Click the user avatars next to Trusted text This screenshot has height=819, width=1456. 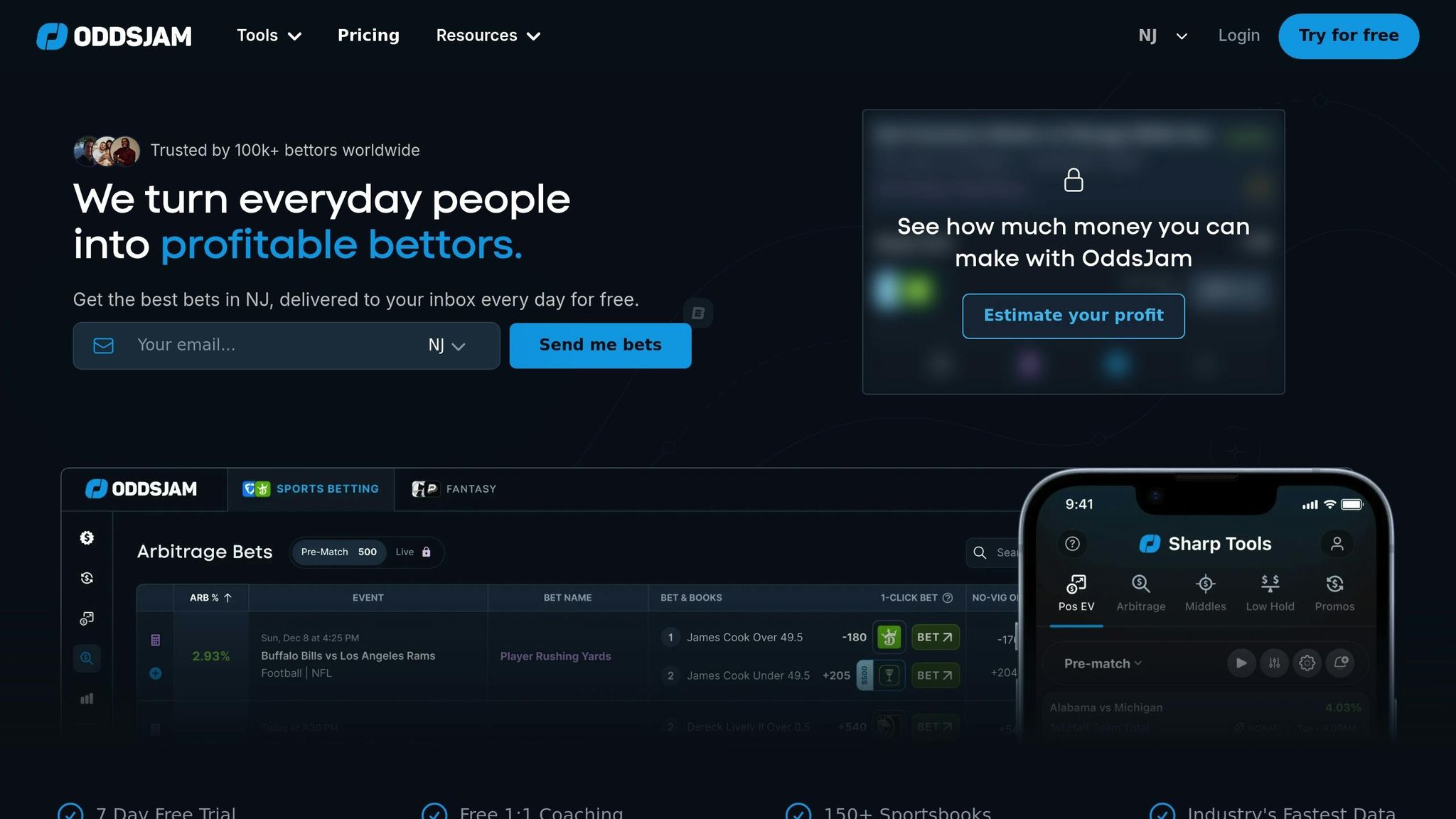click(107, 151)
